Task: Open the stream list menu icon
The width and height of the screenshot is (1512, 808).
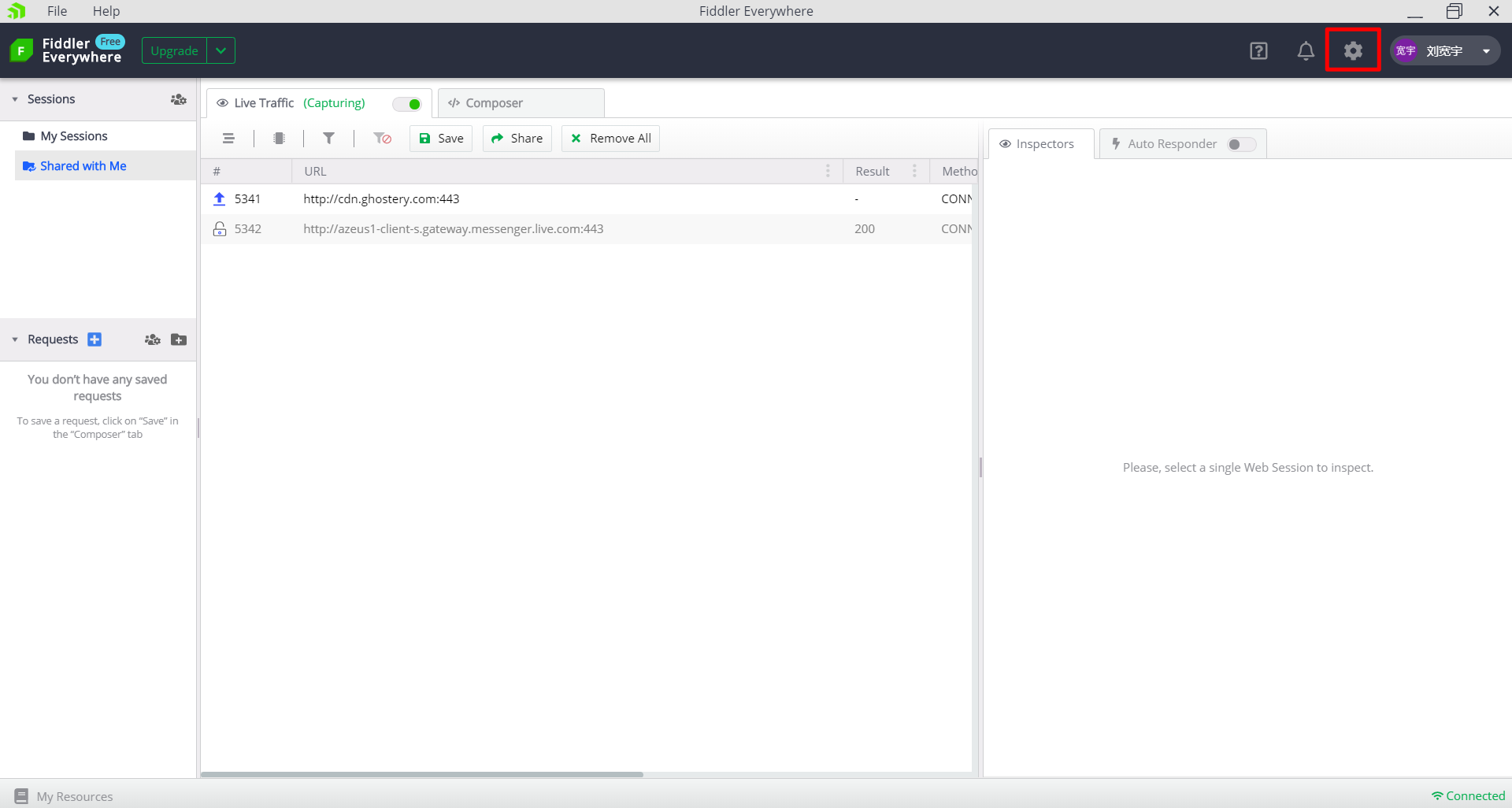Action: point(228,139)
